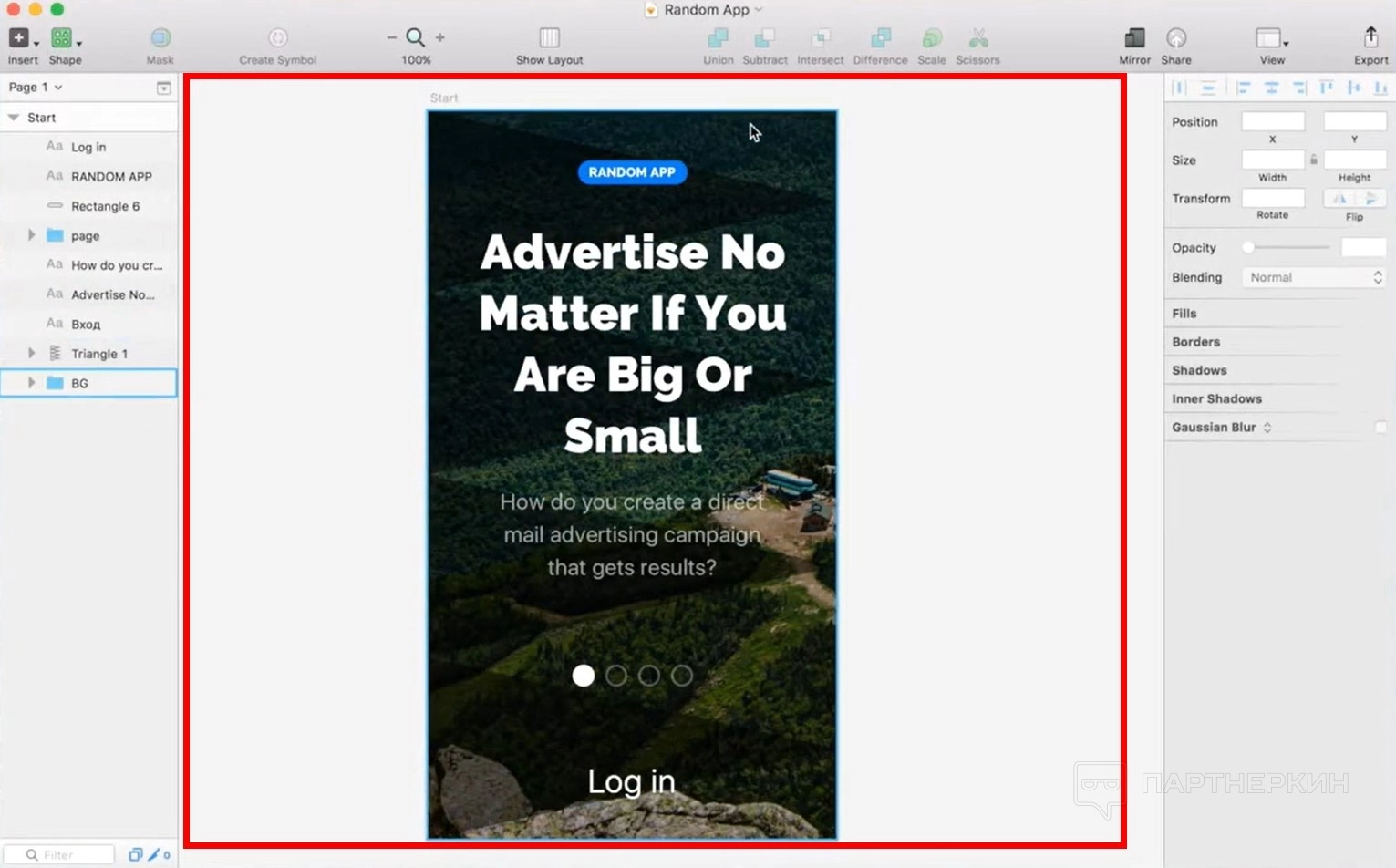This screenshot has width=1396, height=868.
Task: Select the third pagination dot
Action: point(649,676)
